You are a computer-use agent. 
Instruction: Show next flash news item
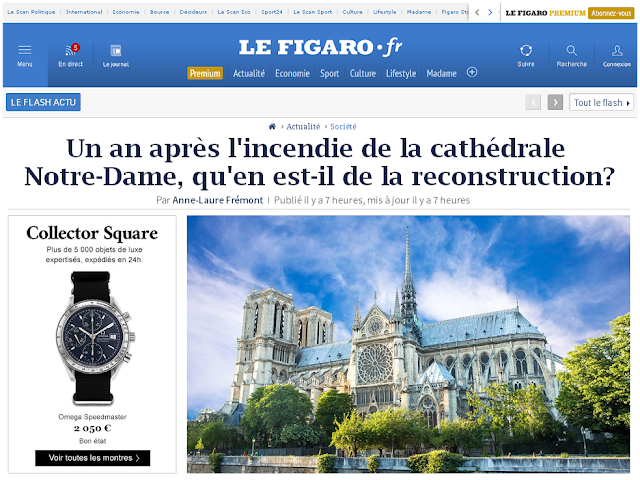[x=555, y=102]
